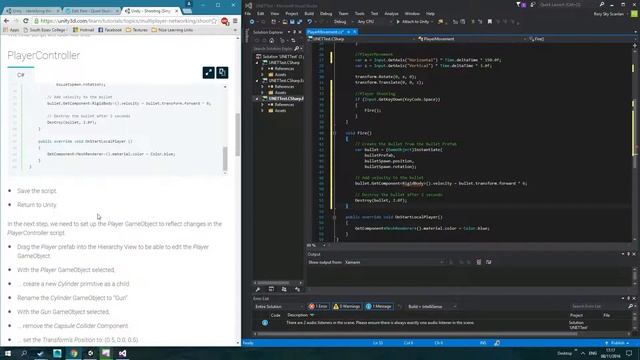Click the browser Back arrow in Chrome
Viewport: 640px width, 360px height.
[7, 21]
